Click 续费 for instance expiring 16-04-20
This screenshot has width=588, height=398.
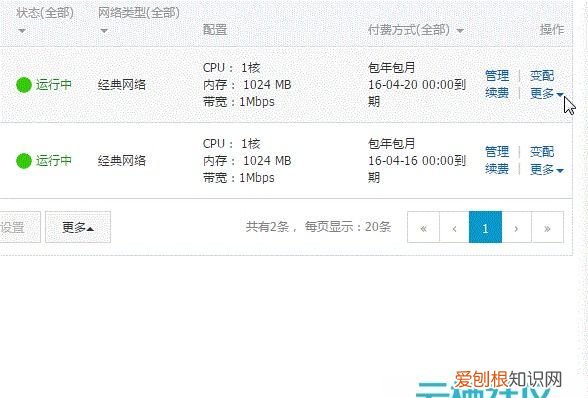click(x=497, y=93)
